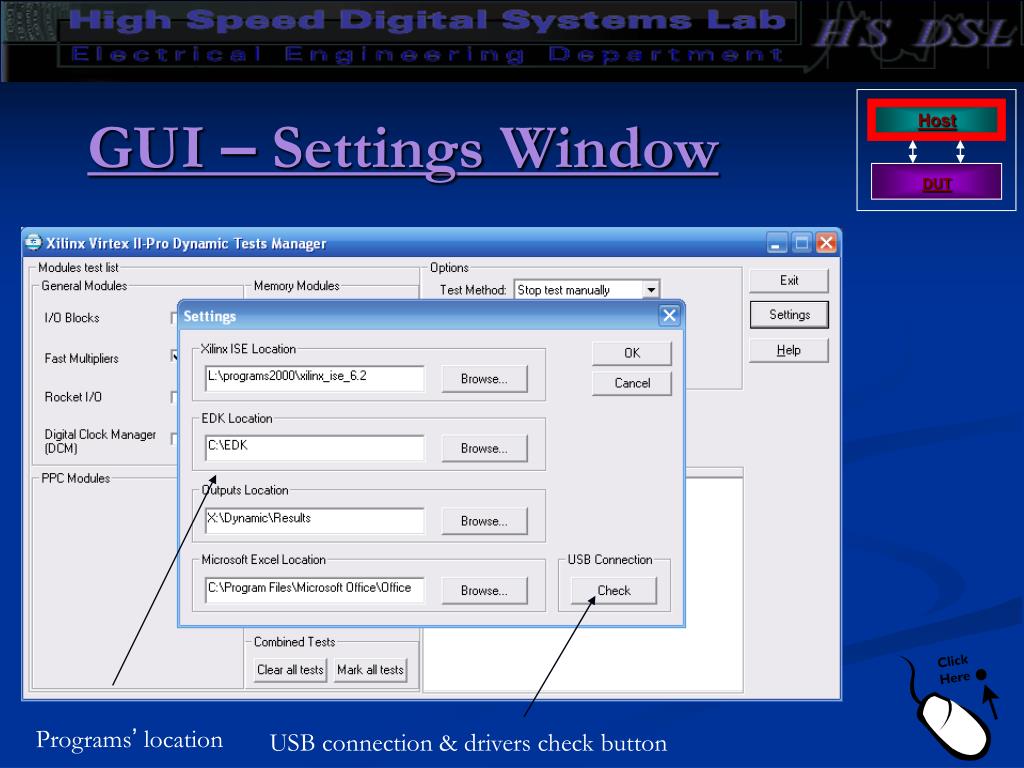Screen dimensions: 1024x768
Task: Browse for the Xilinx ISE location
Action: coord(484,379)
